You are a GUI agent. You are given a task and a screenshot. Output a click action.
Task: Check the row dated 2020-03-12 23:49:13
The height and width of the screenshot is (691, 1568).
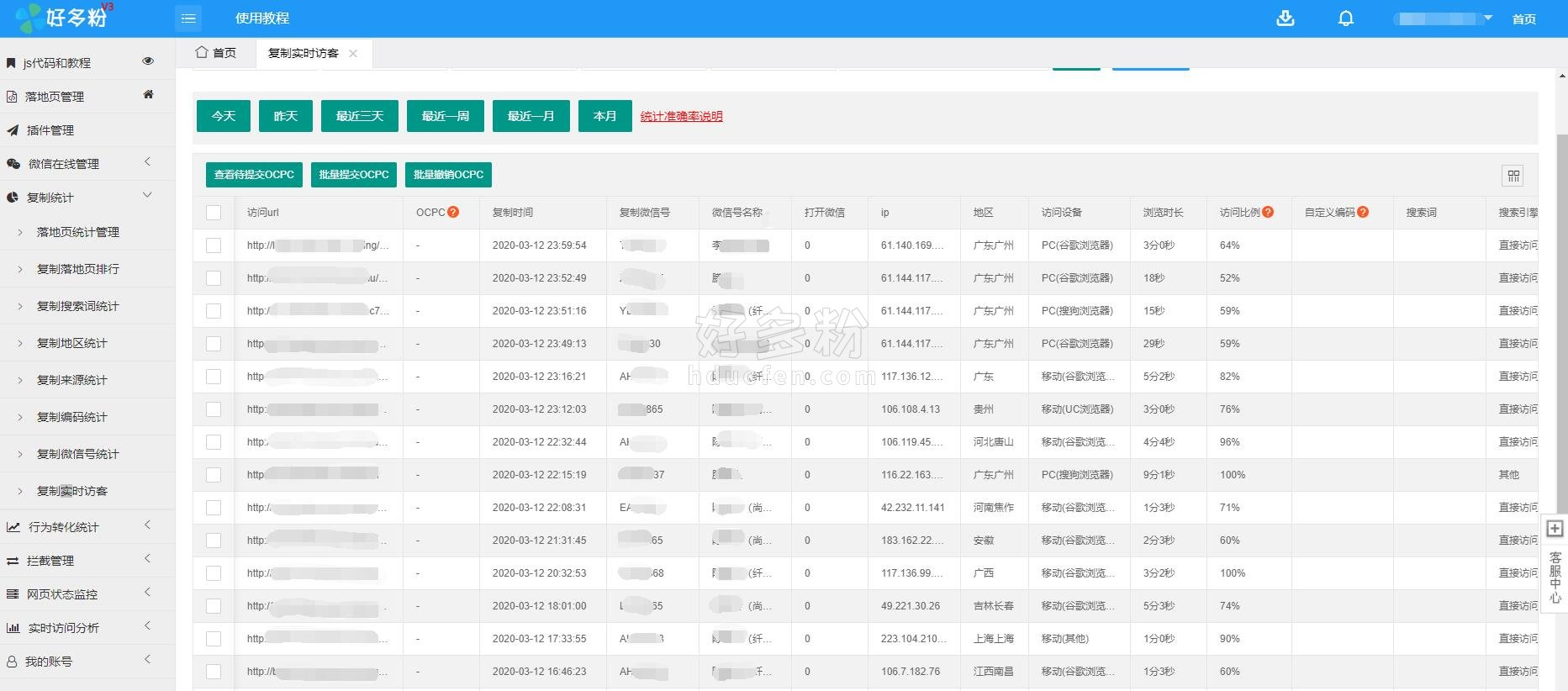[214, 344]
